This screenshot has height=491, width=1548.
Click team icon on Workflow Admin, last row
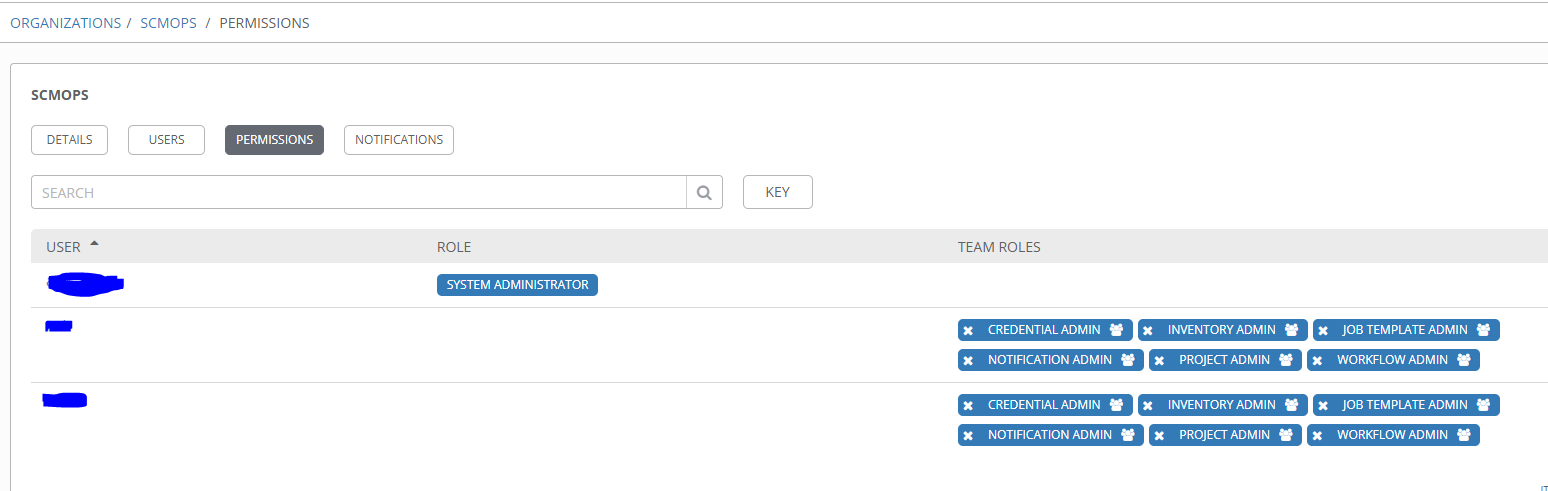pos(1463,435)
